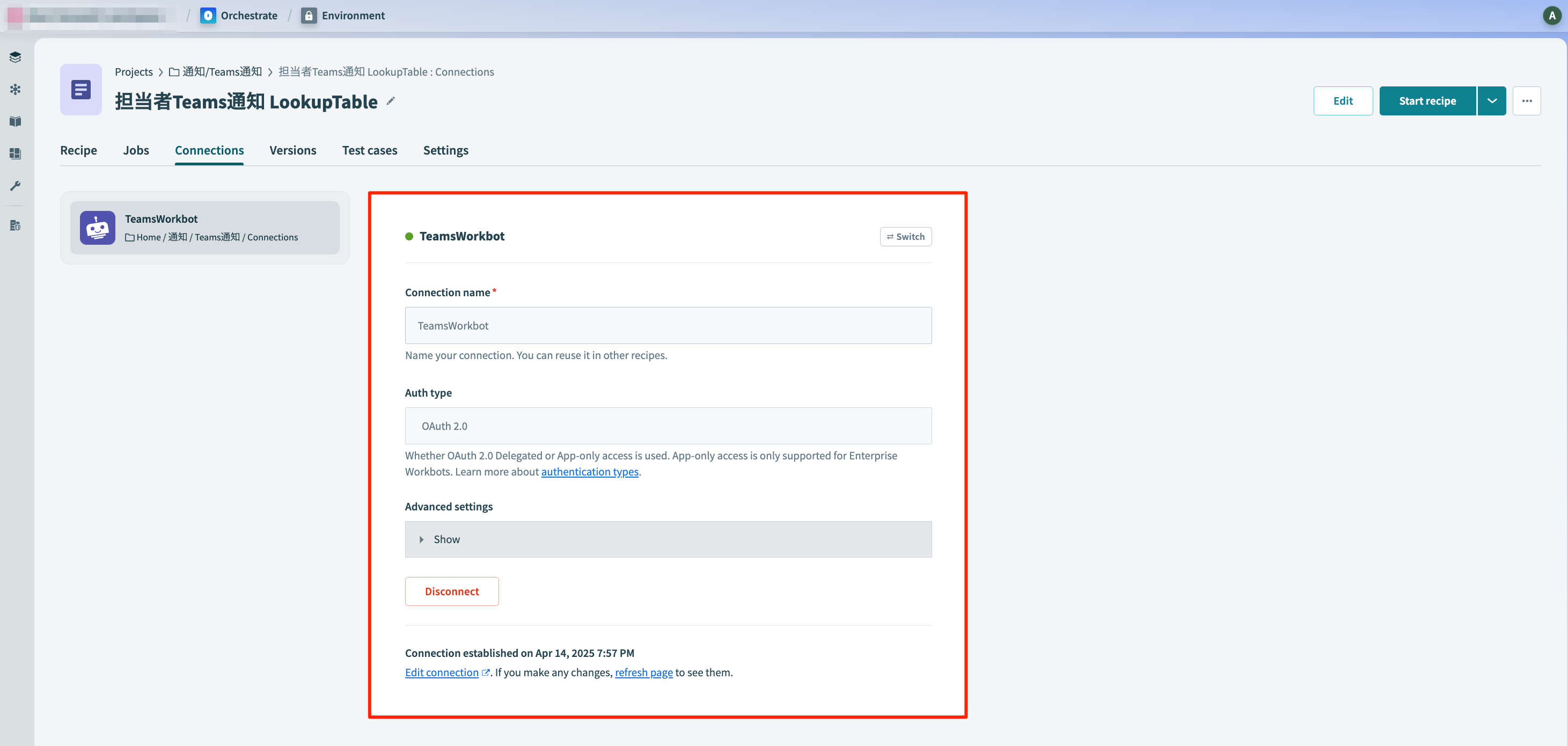Click the folder icon in breadcrumb
This screenshot has height=746, width=1568.
174,72
